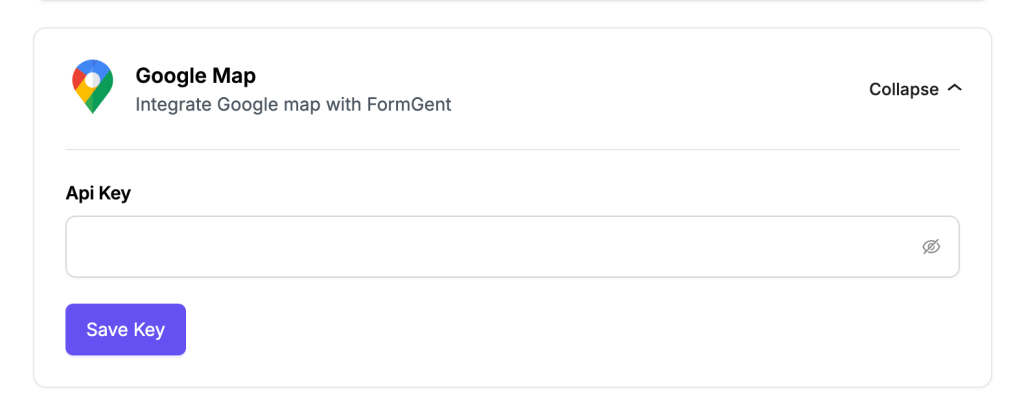Screen dimensions: 1024x404
Task: Click the Google Map integration card header
Action: pyautogui.click(x=512, y=87)
